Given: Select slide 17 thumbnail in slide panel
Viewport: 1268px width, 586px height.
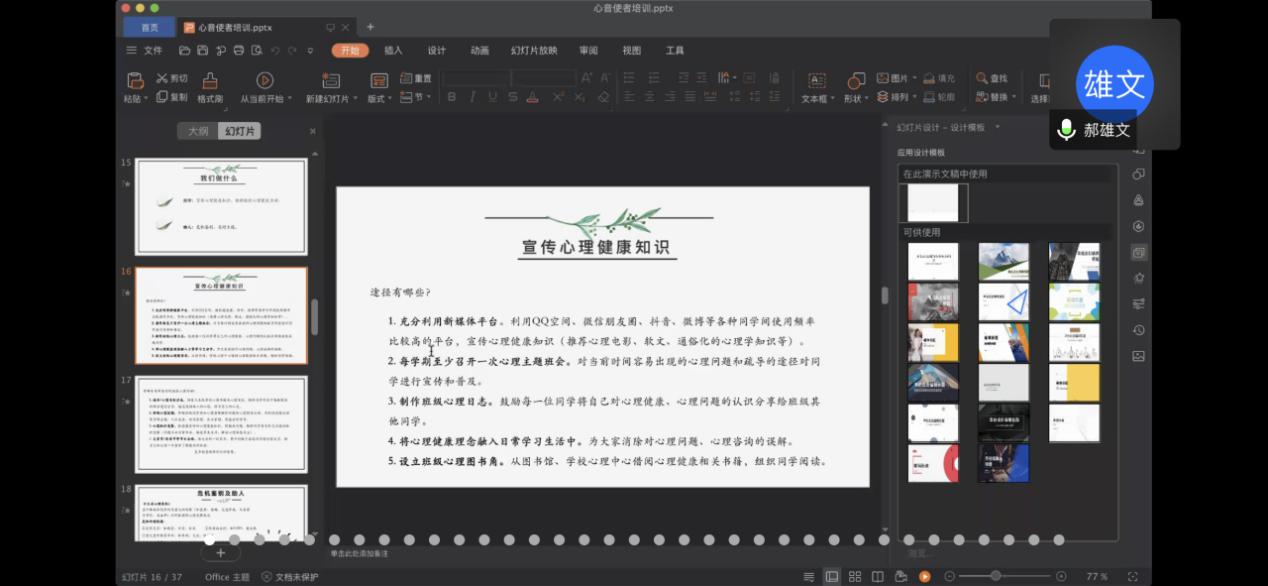Looking at the screenshot, I should (221, 424).
